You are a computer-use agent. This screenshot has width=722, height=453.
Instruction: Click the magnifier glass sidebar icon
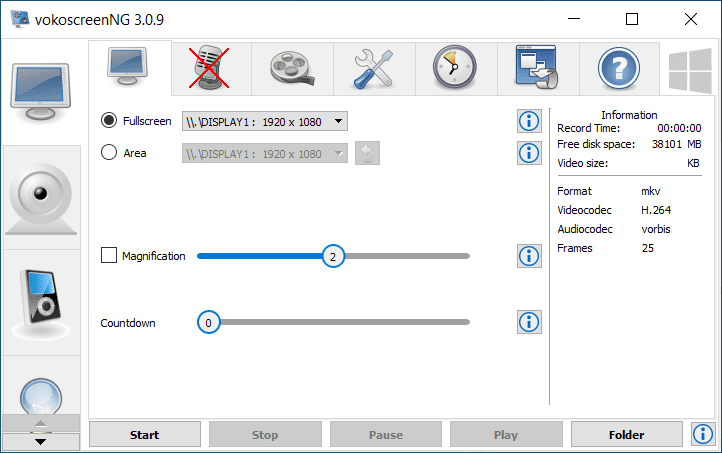(41, 396)
